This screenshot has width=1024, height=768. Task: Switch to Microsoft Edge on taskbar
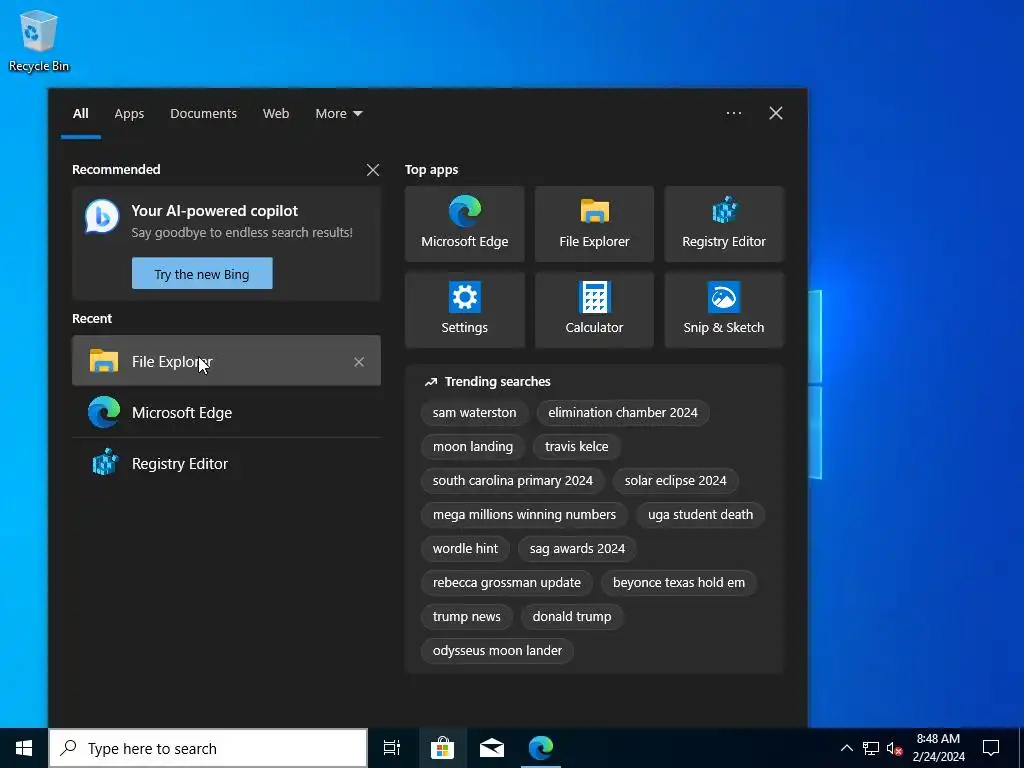541,748
